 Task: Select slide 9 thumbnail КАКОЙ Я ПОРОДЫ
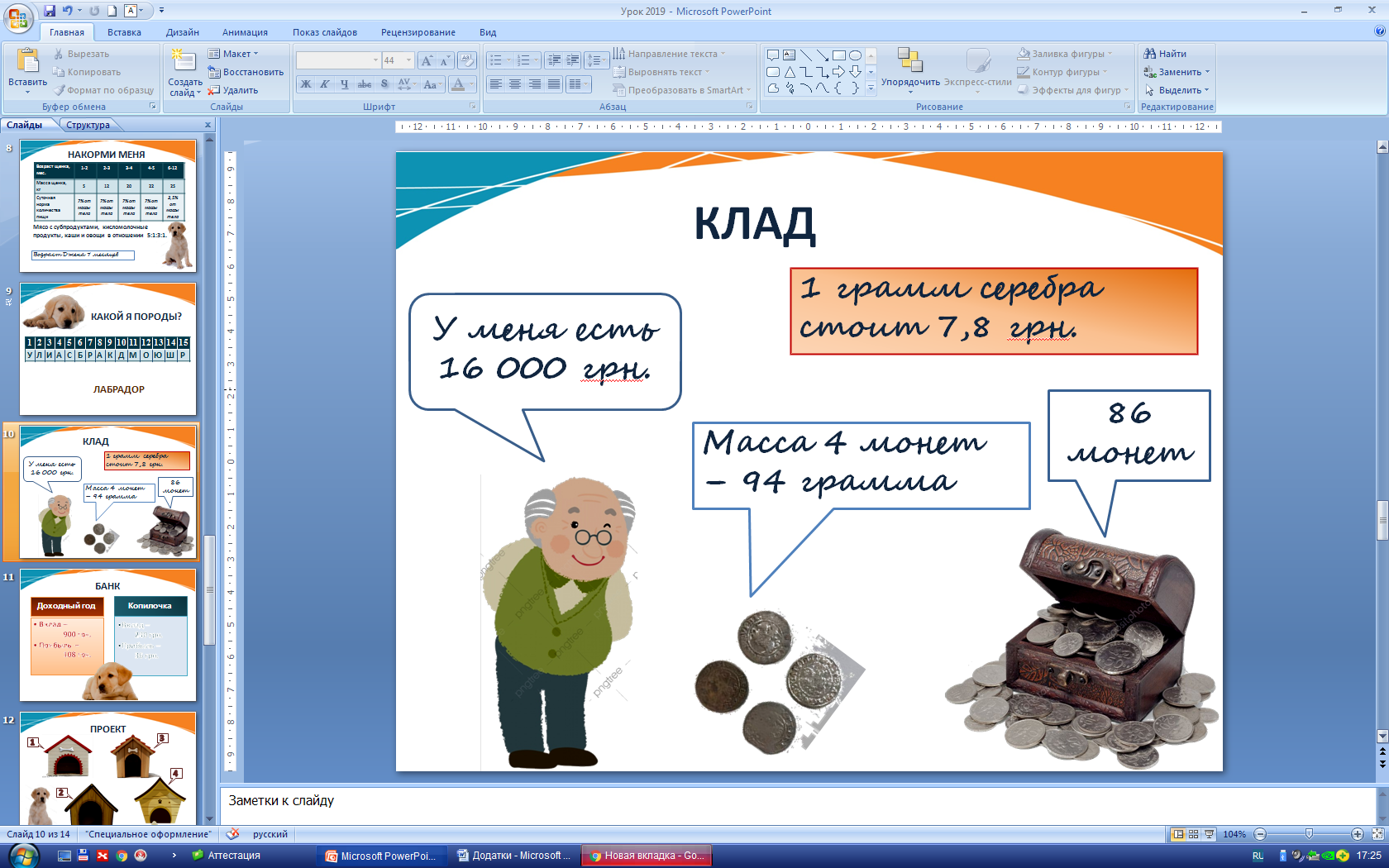coord(107,349)
